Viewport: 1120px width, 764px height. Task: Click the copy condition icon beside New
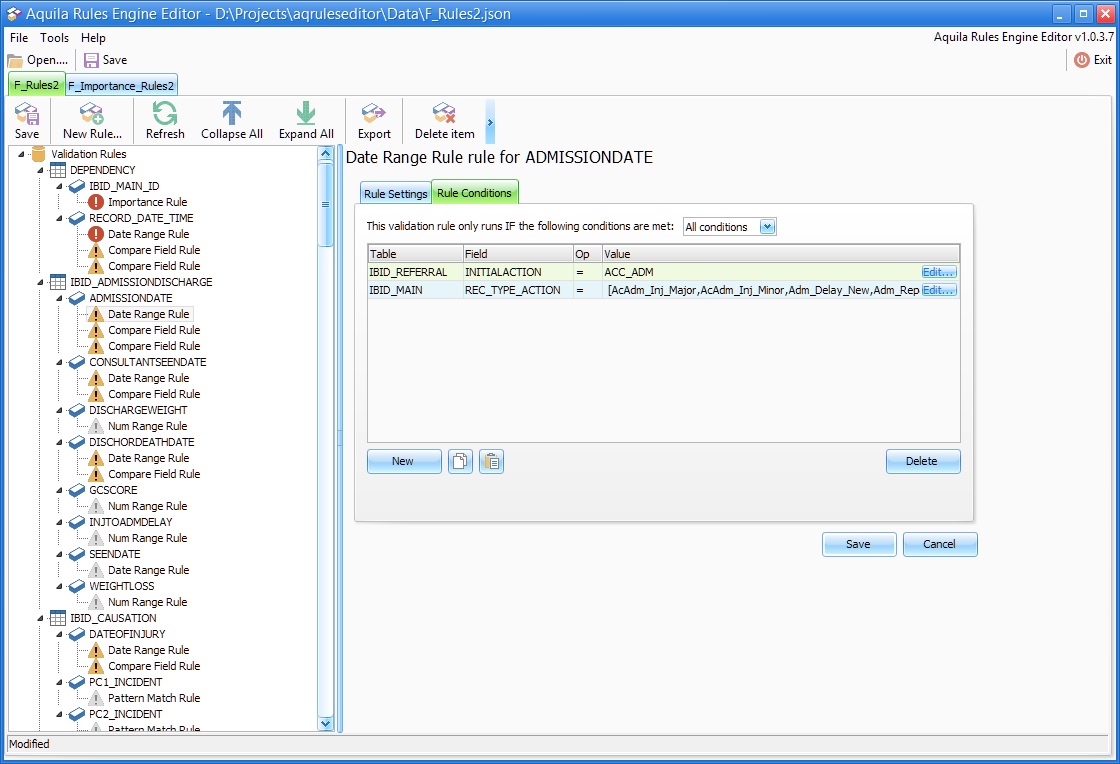coord(460,461)
